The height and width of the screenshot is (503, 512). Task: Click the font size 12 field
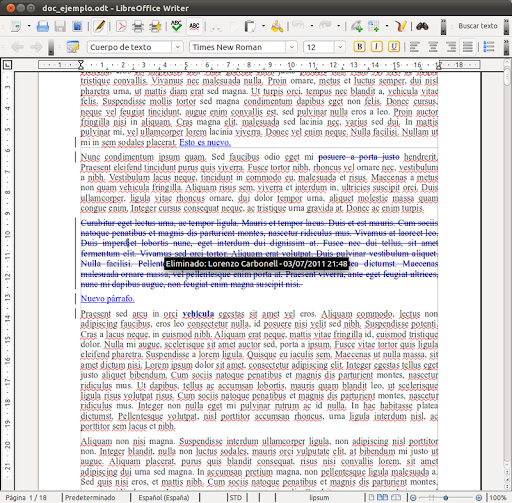(x=319, y=47)
